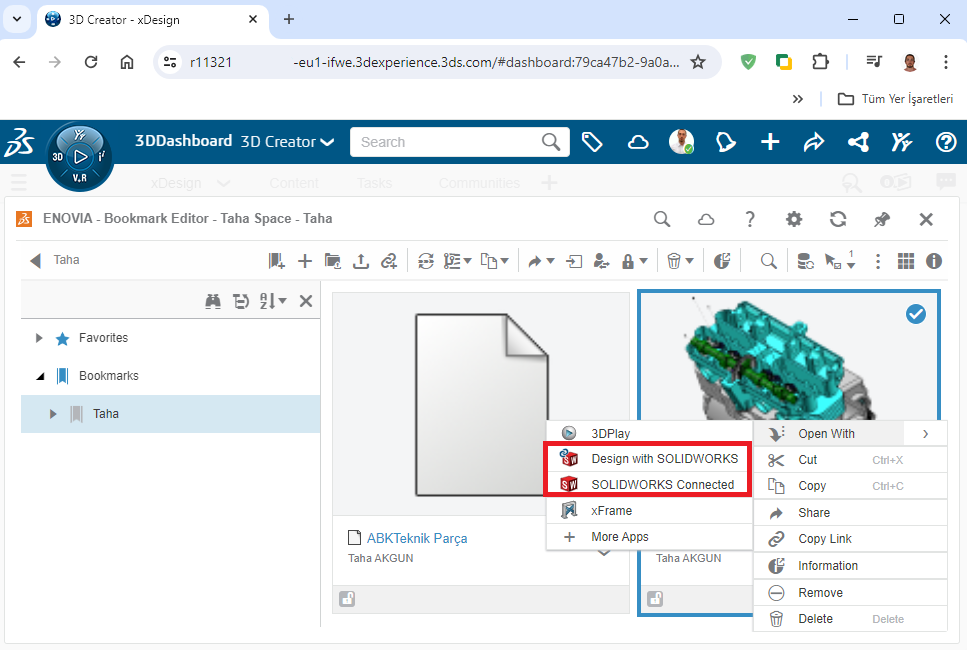Open the 3DEXPERIENCE compass
Screen dimensions: 967x650
pos(80,158)
